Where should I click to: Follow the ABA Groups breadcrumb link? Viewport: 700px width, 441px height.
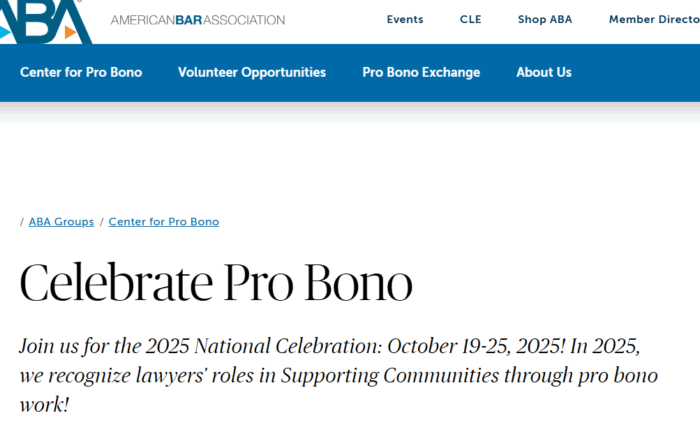pos(61,222)
